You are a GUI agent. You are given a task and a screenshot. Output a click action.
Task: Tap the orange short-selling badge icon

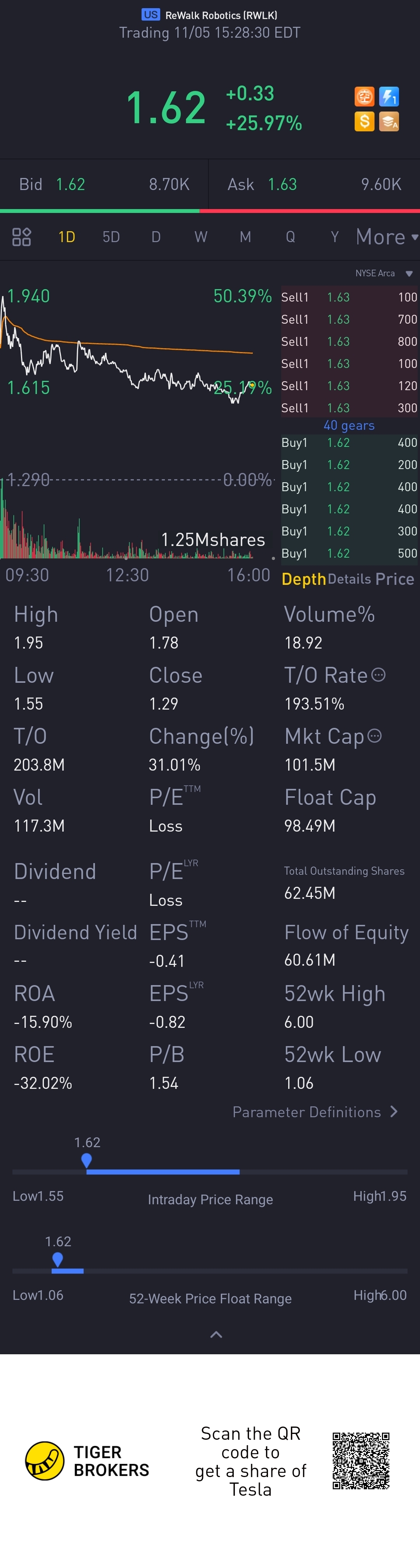(364, 96)
